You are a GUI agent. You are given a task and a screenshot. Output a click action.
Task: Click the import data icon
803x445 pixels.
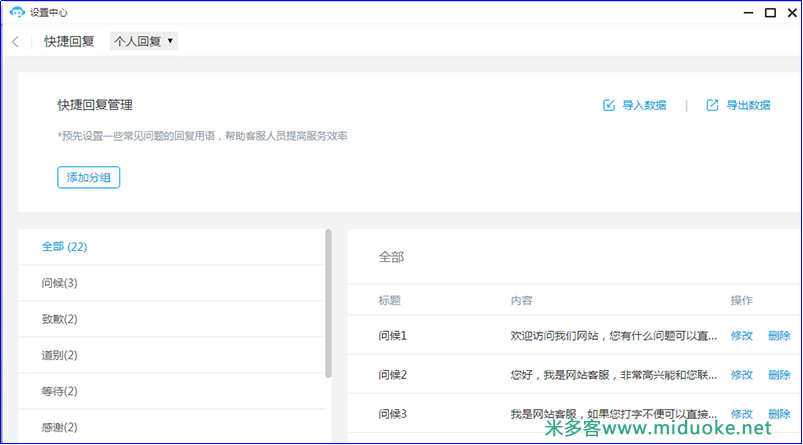608,105
